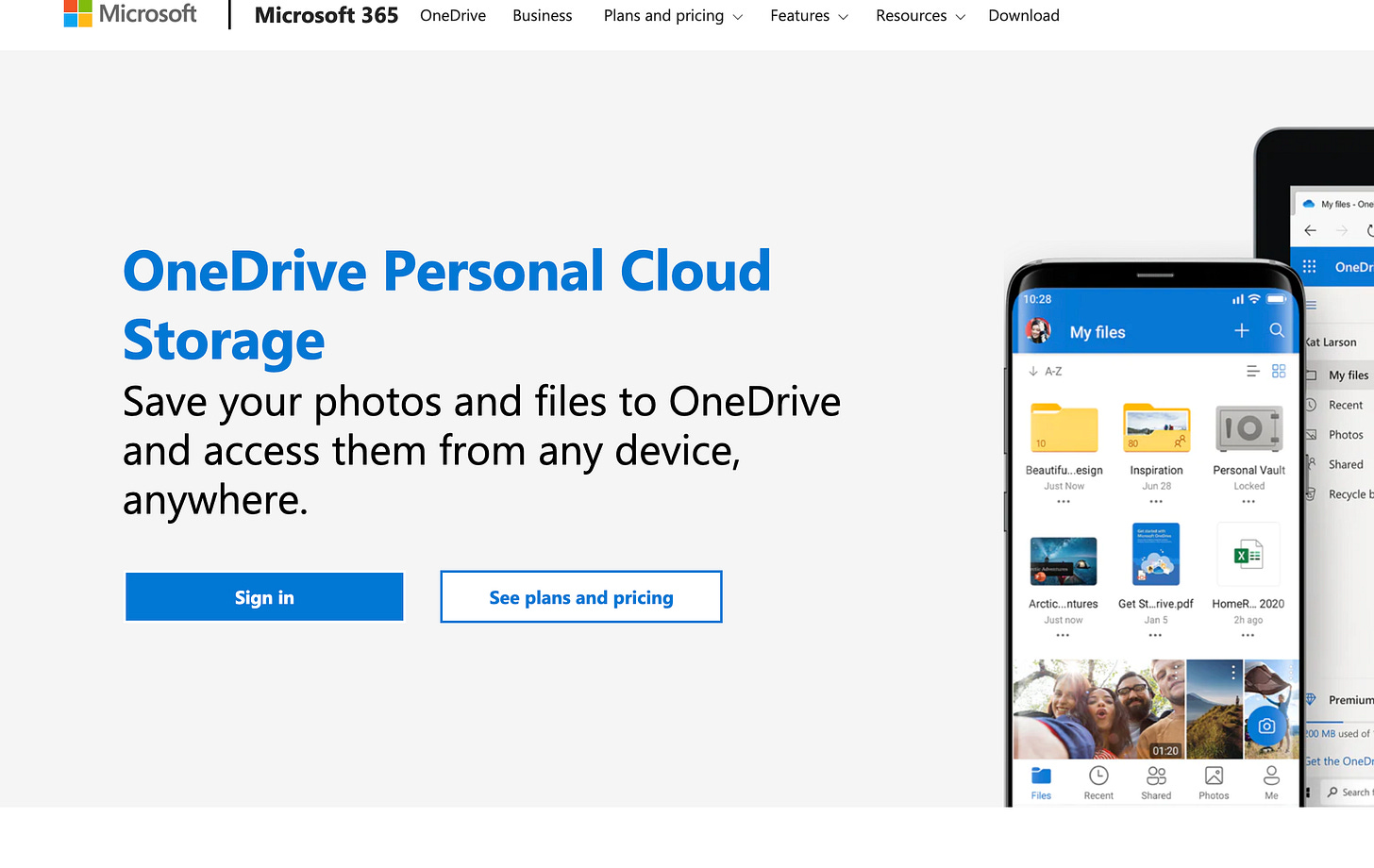Viewport: 1374px width, 868px height.
Task: Tap the profile avatar in phone mockup
Action: [1038, 331]
